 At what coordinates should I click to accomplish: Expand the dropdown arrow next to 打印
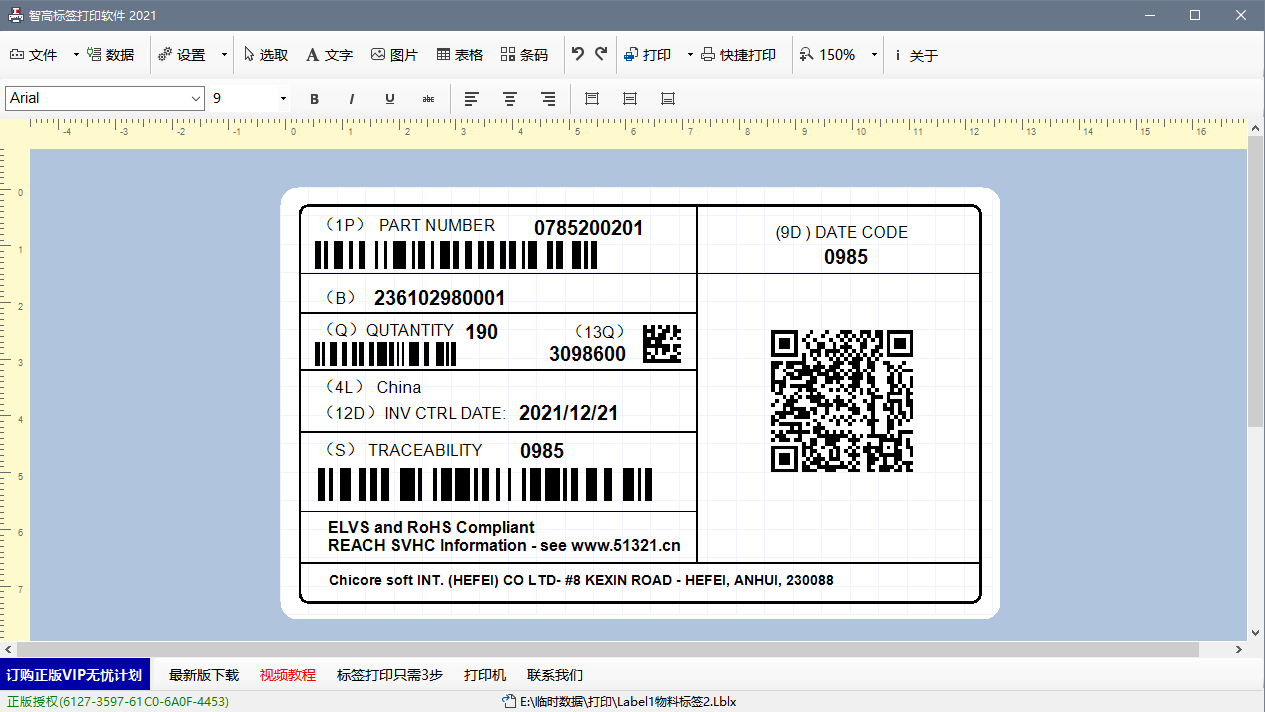click(690, 55)
